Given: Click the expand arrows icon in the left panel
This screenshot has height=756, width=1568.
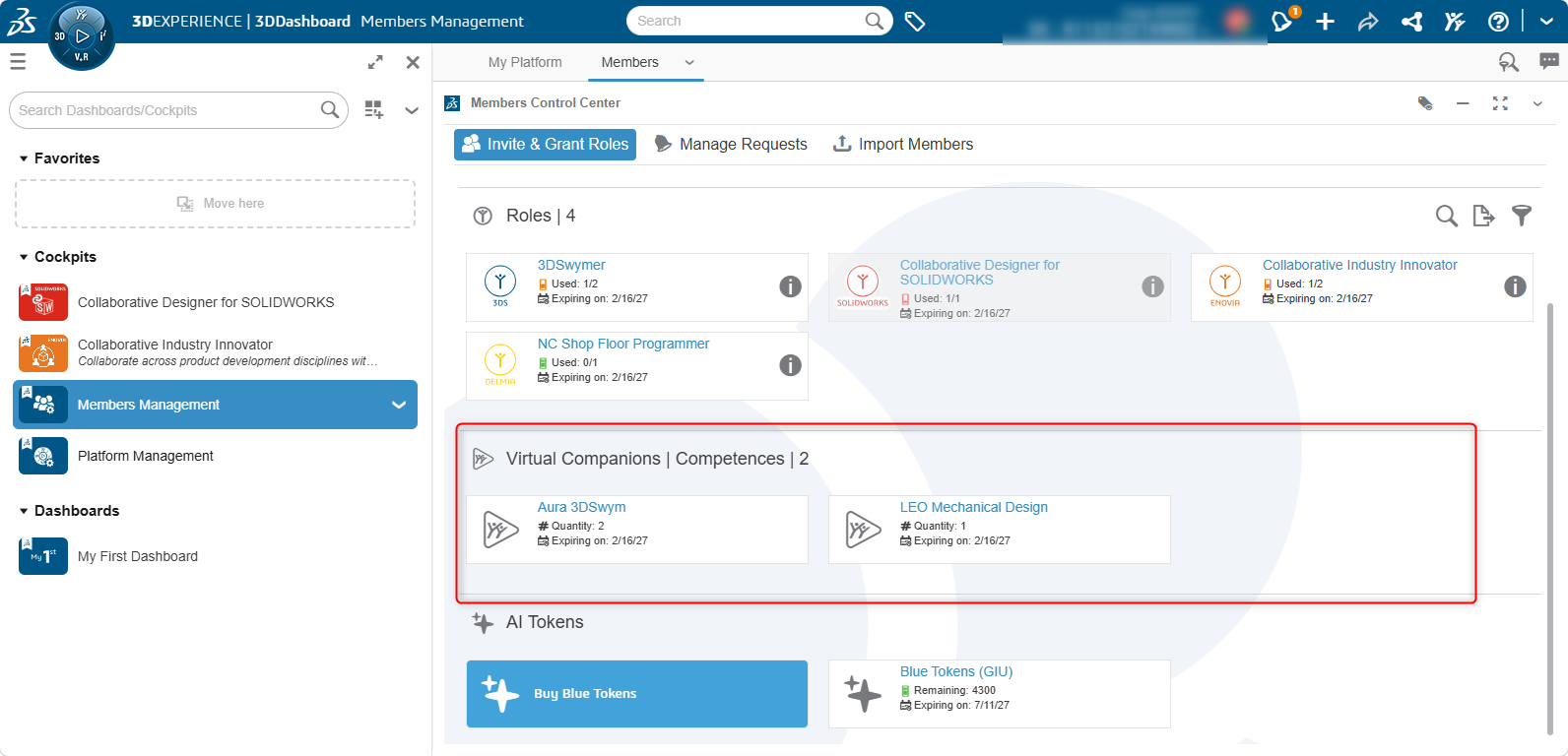Looking at the screenshot, I should (x=375, y=62).
